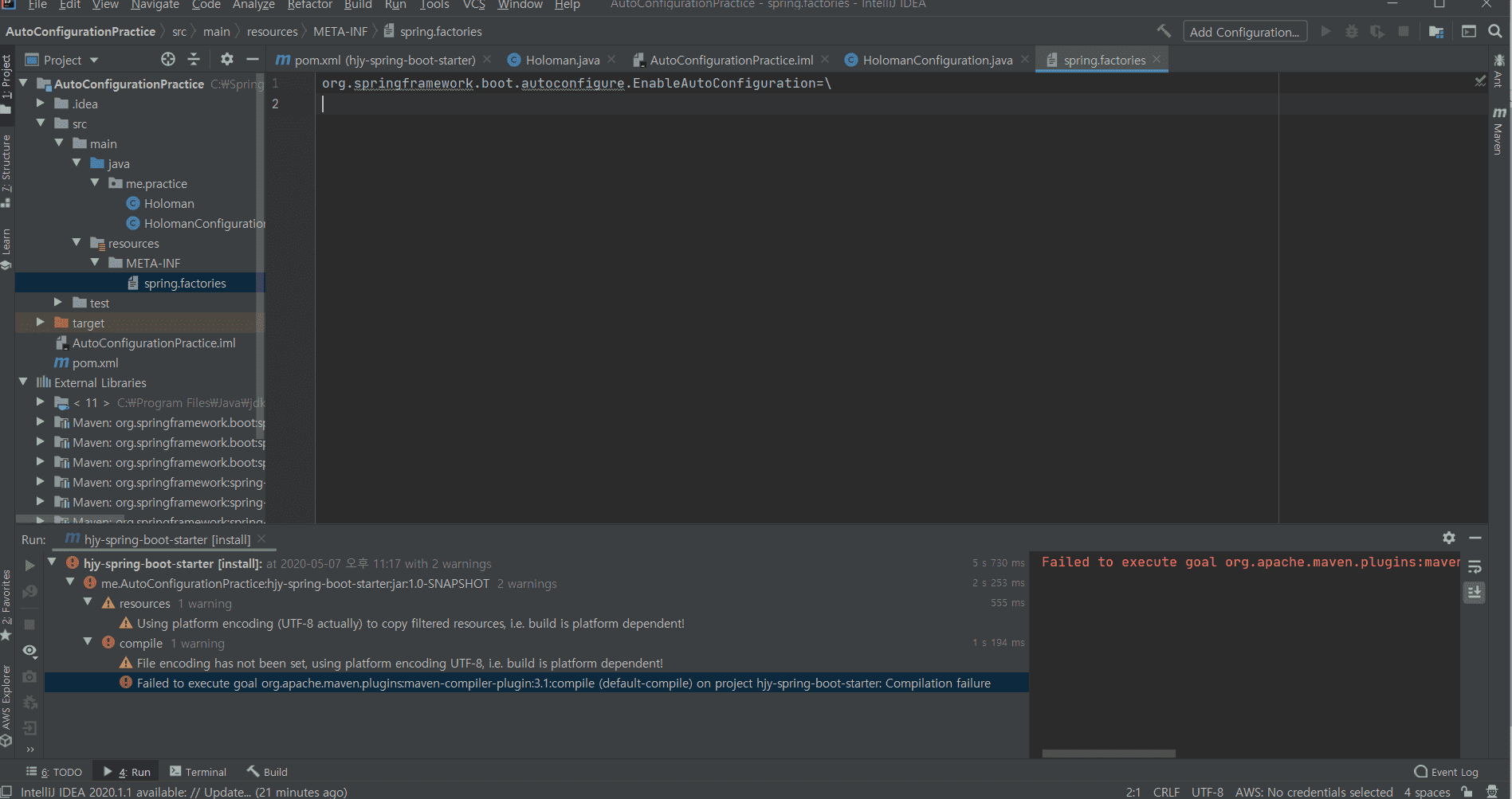1512x799 pixels.
Task: Minimize the Run tool window
Action: (1475, 538)
